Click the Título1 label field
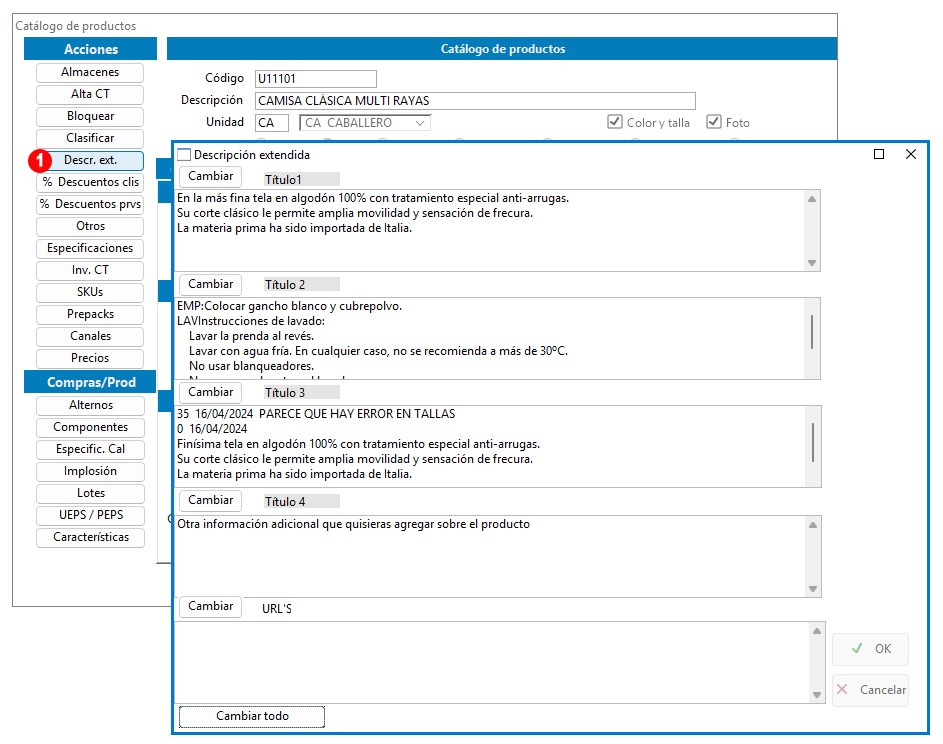Image resolution: width=943 pixels, height=744 pixels. click(x=301, y=179)
